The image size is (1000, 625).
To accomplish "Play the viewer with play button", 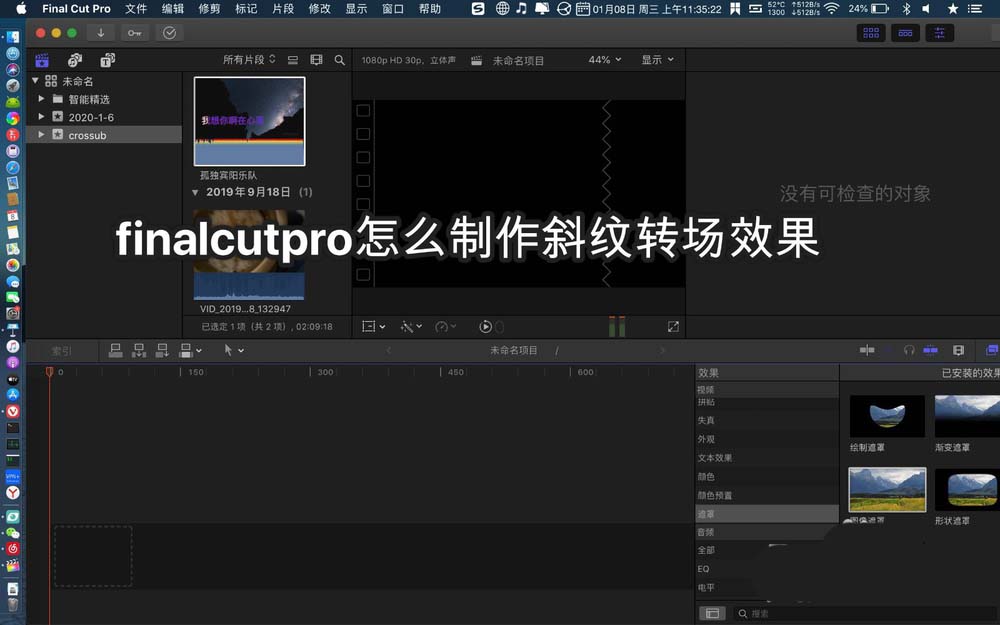I will tap(485, 327).
